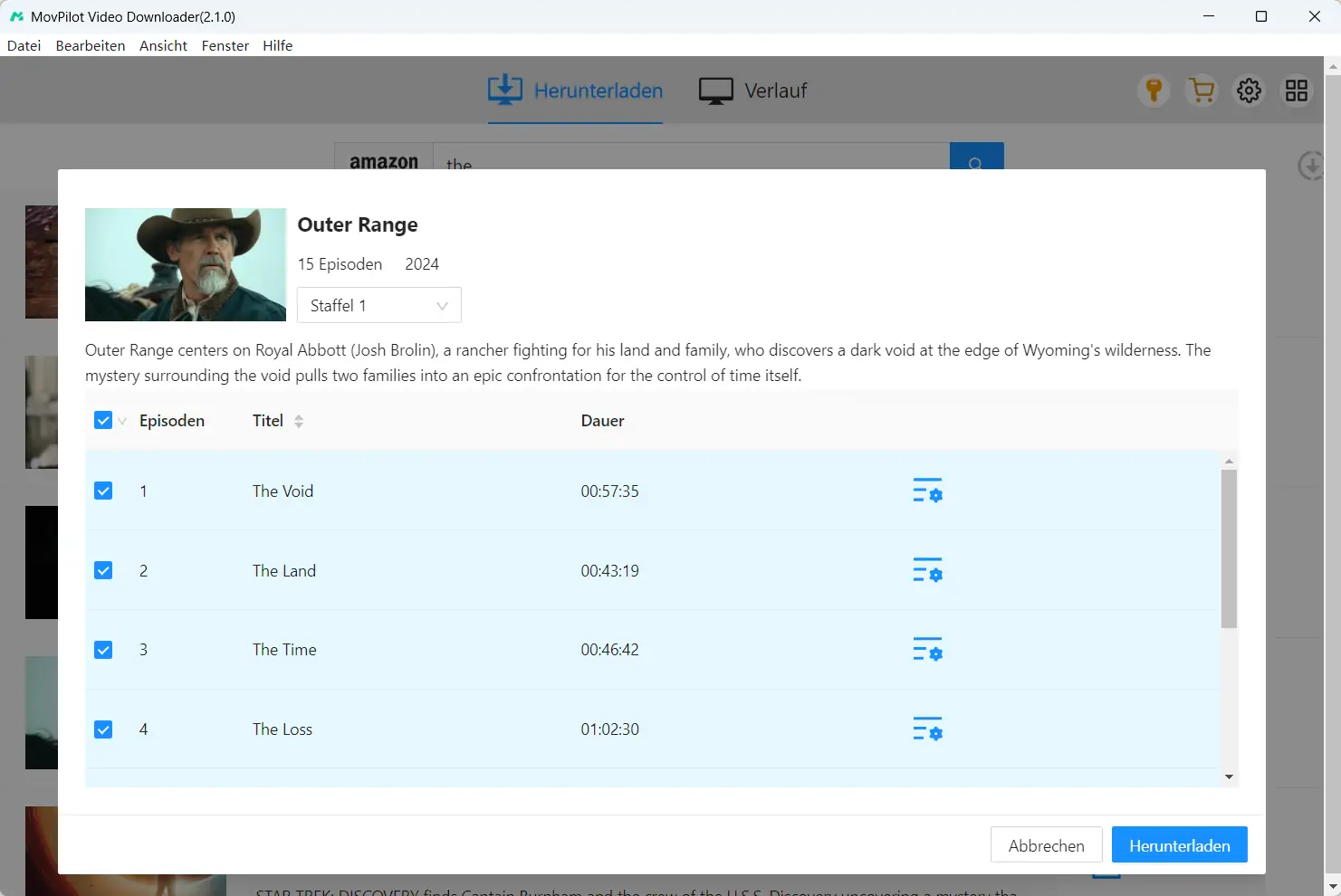The width and height of the screenshot is (1341, 896).
Task: Open the arrow next to select-all checkbox
Action: point(122,421)
